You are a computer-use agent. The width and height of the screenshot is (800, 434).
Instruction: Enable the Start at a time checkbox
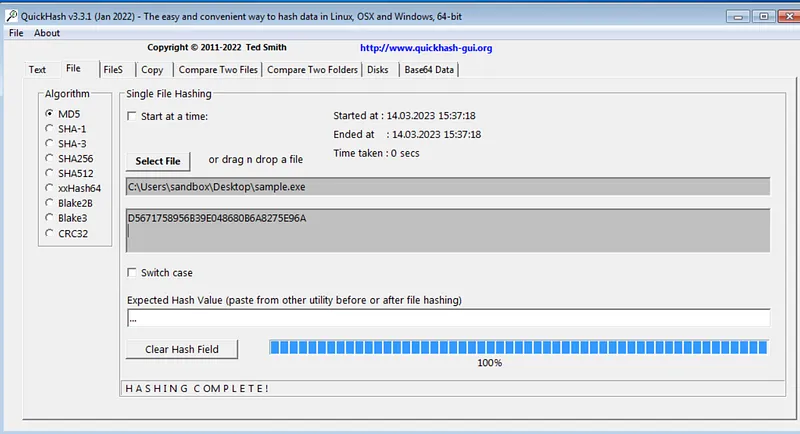[x=132, y=116]
